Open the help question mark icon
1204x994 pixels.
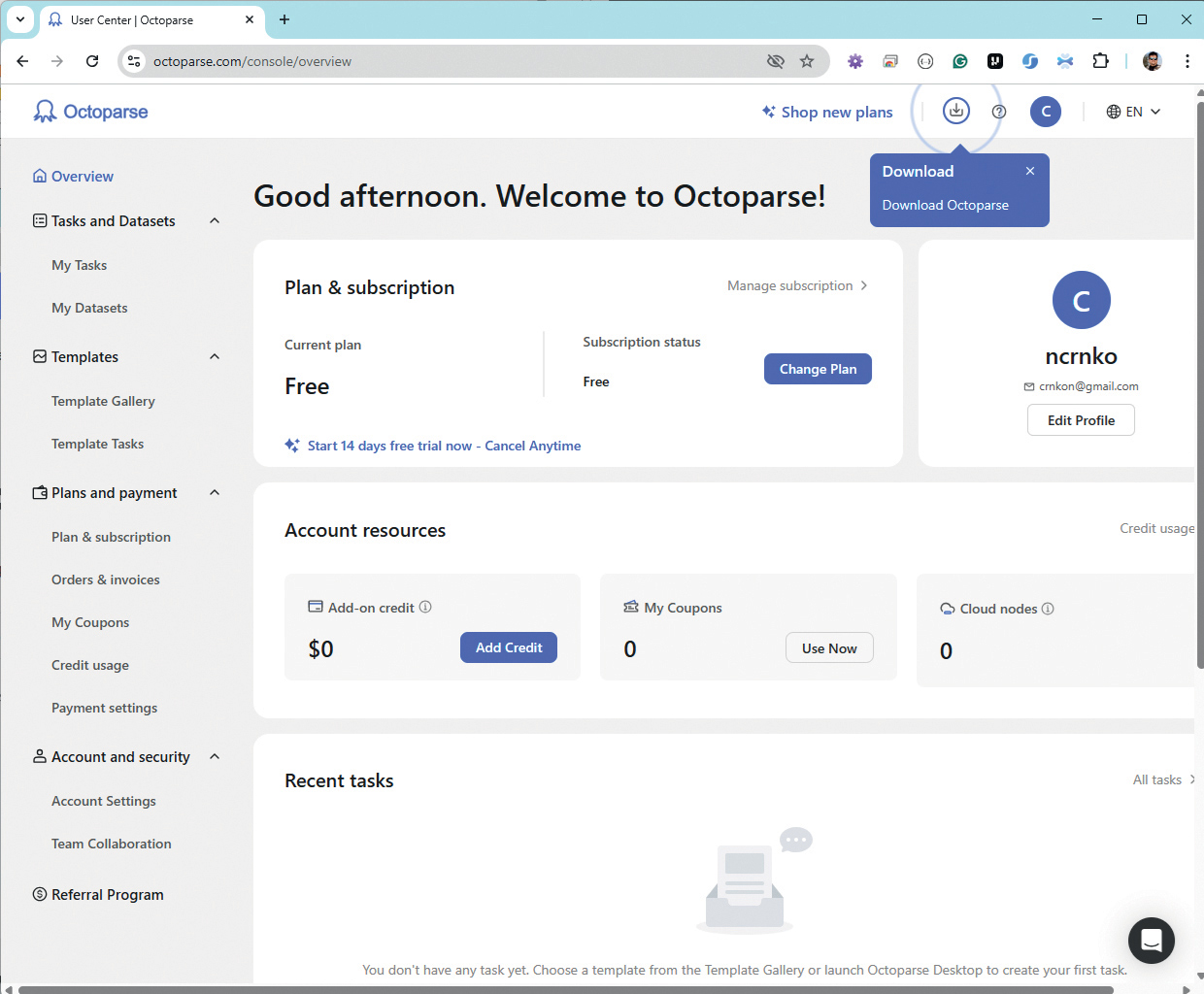coord(999,112)
